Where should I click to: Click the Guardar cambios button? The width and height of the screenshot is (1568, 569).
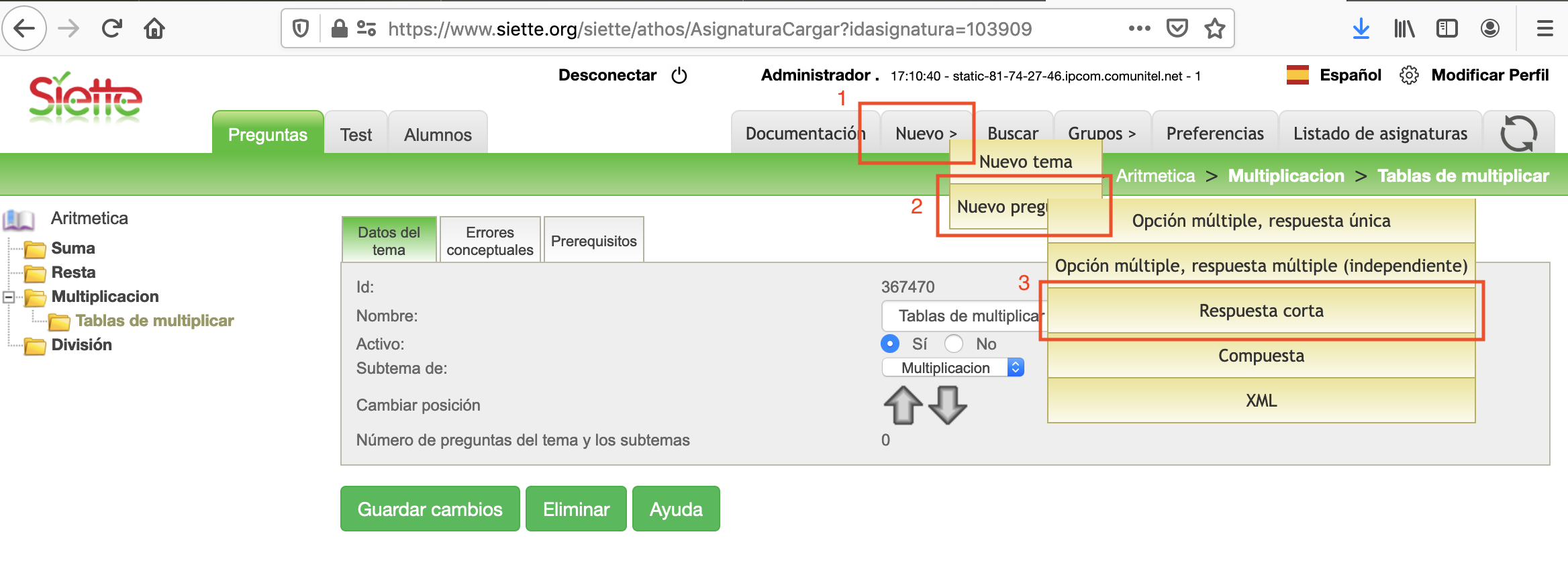coord(430,509)
